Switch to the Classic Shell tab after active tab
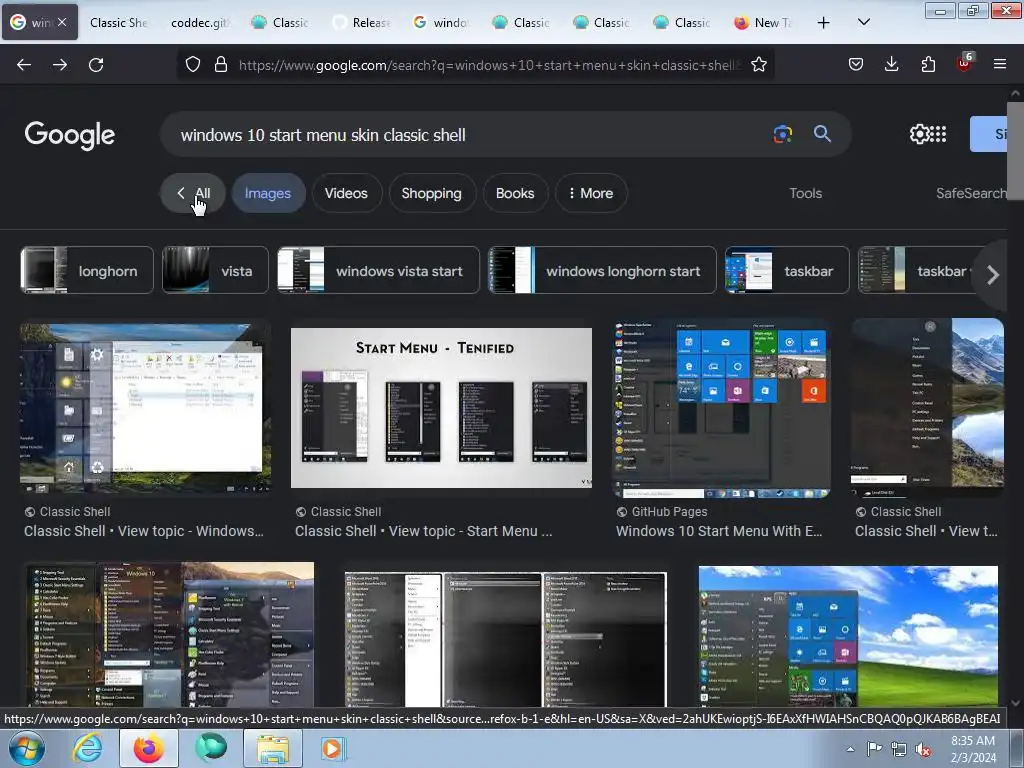 point(118,23)
